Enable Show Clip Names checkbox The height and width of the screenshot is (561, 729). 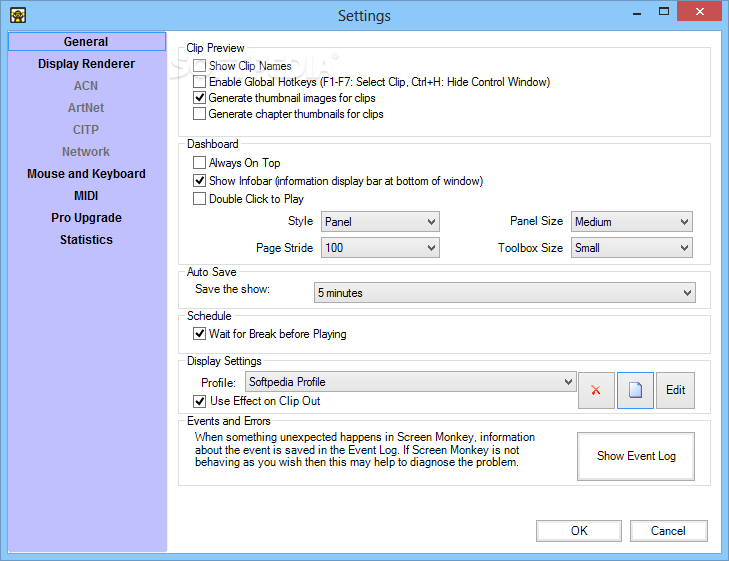(199, 66)
